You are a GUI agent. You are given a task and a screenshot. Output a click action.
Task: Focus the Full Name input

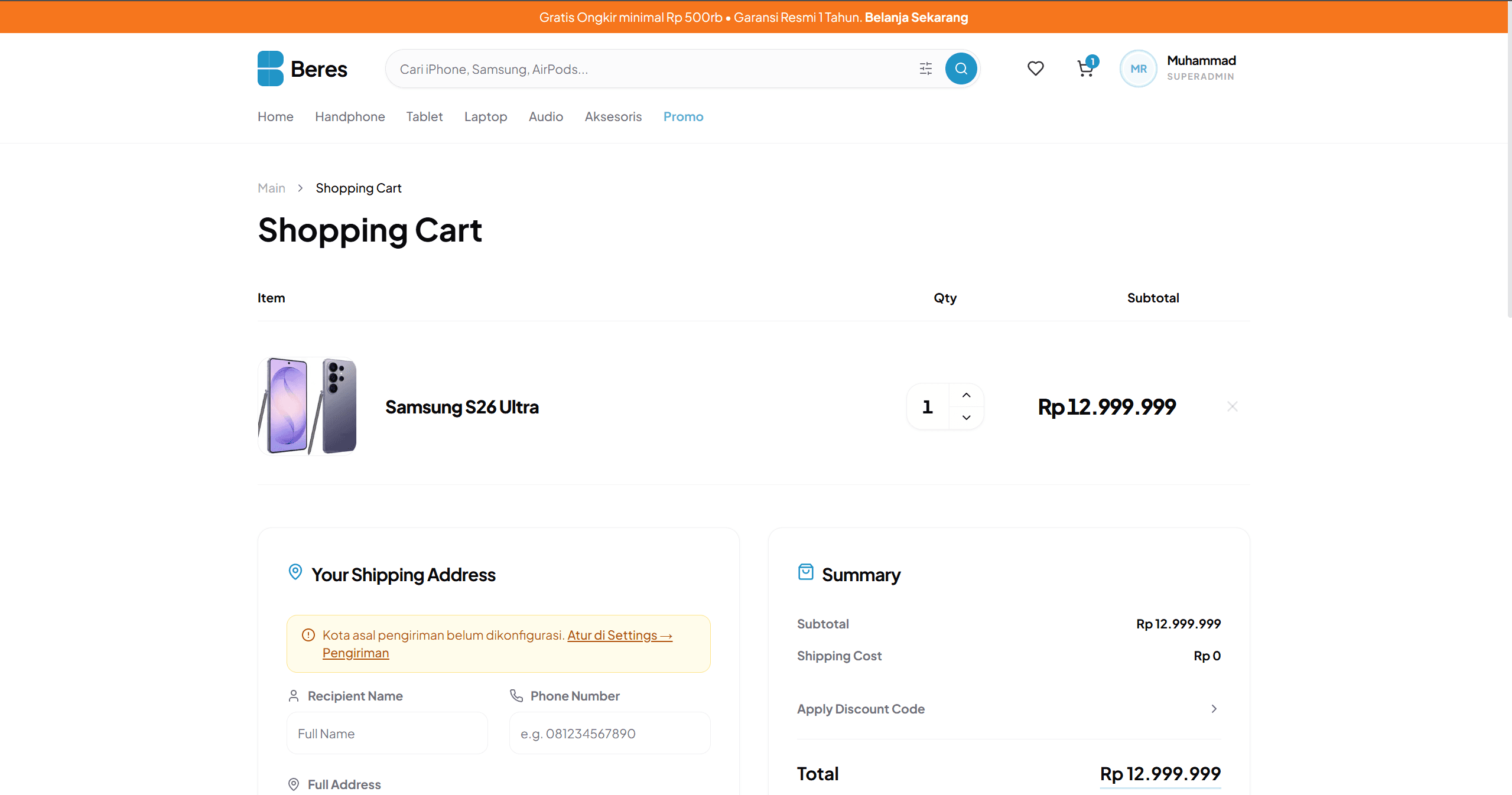coord(387,733)
